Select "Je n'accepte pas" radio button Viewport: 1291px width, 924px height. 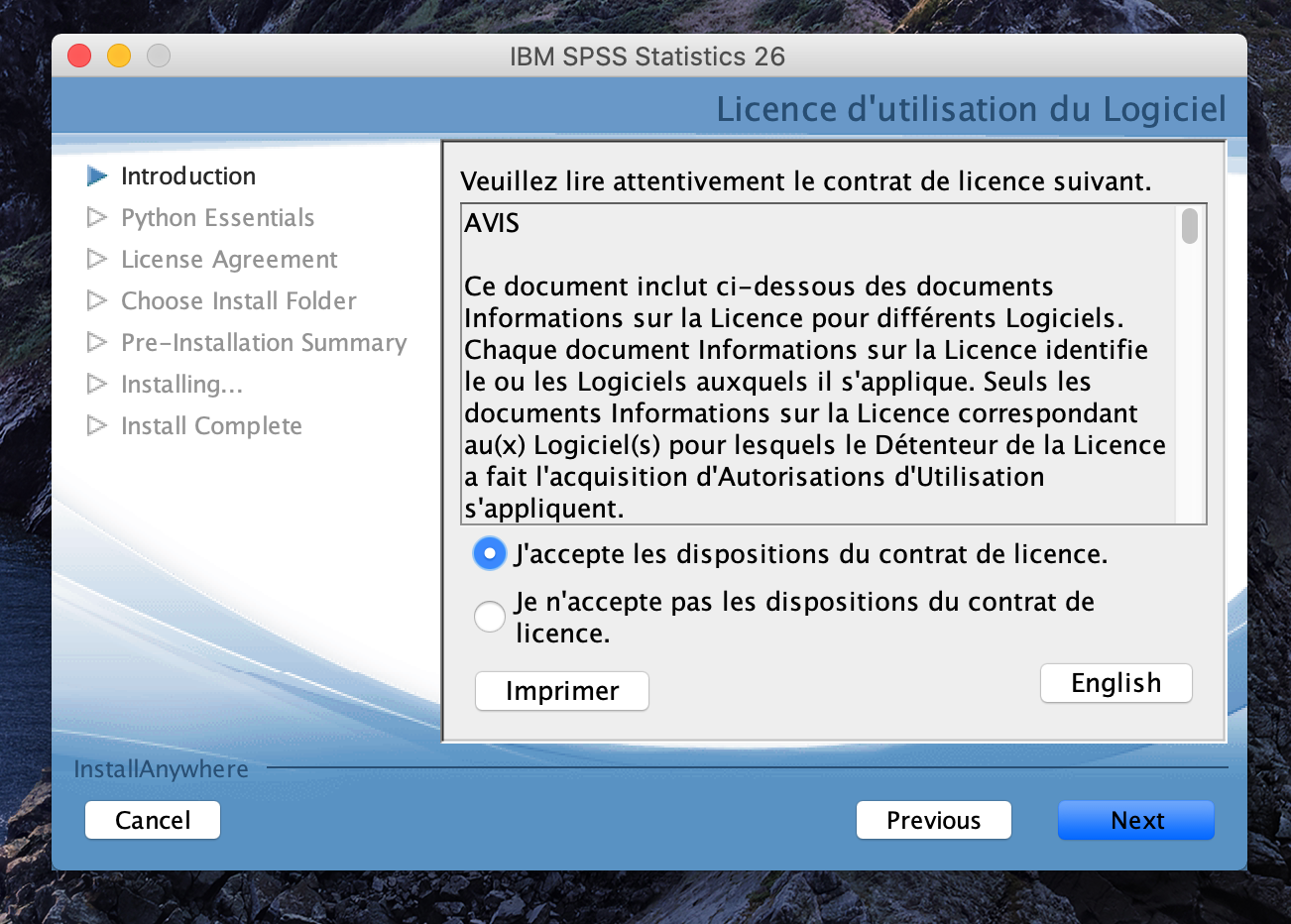tap(490, 617)
